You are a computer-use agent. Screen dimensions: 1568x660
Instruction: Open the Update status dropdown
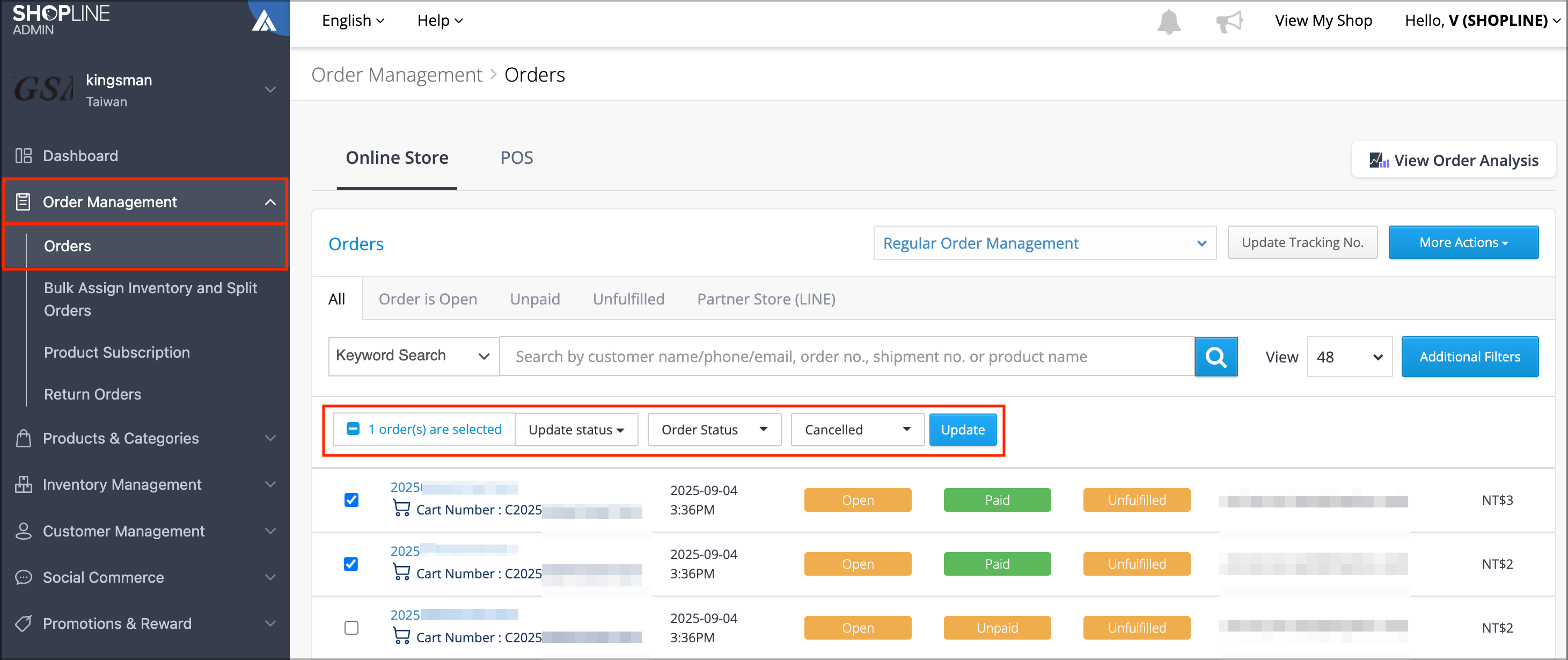tap(576, 430)
